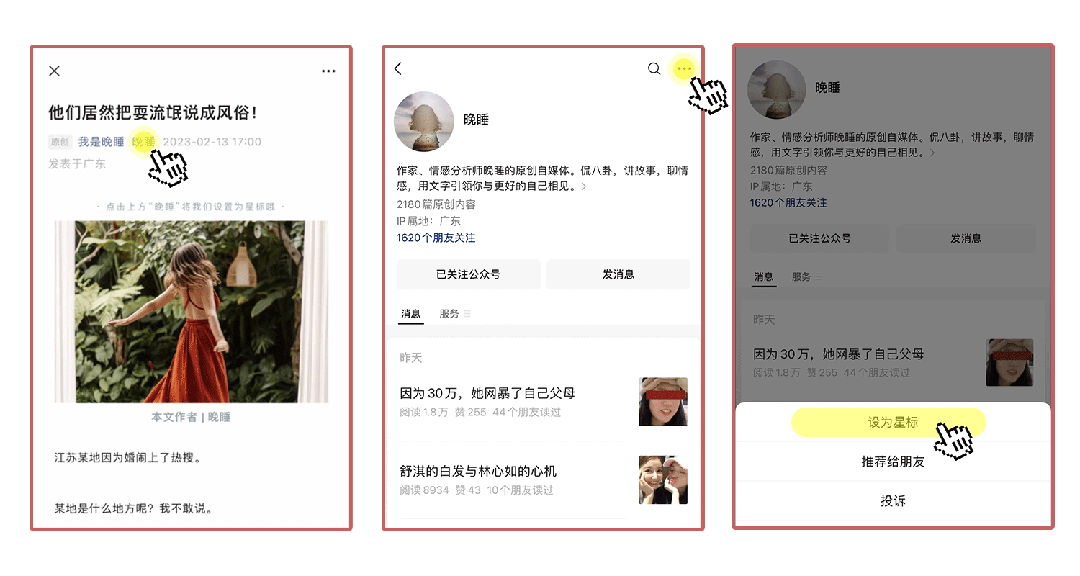This screenshot has width=1080, height=576.
Task: Tap the 晚睡 profile avatar
Action: click(424, 121)
